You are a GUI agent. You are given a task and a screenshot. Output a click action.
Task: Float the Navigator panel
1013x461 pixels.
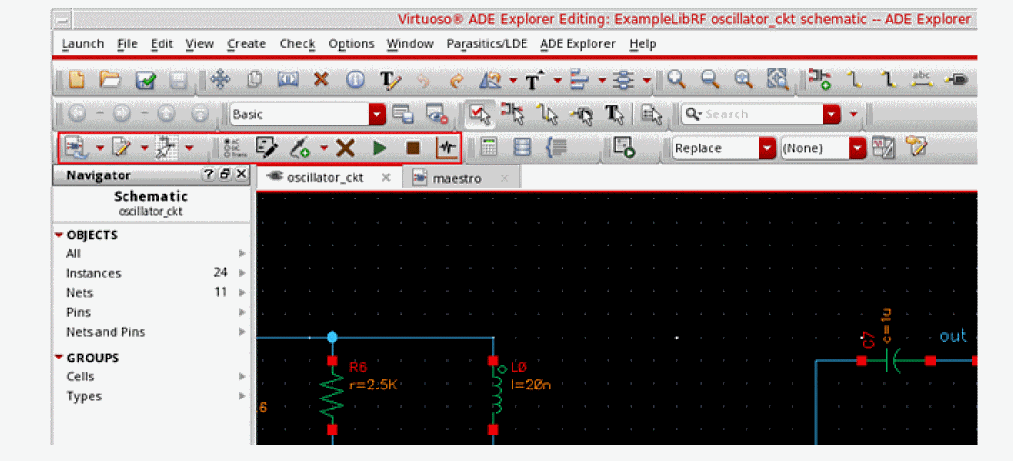(224, 174)
